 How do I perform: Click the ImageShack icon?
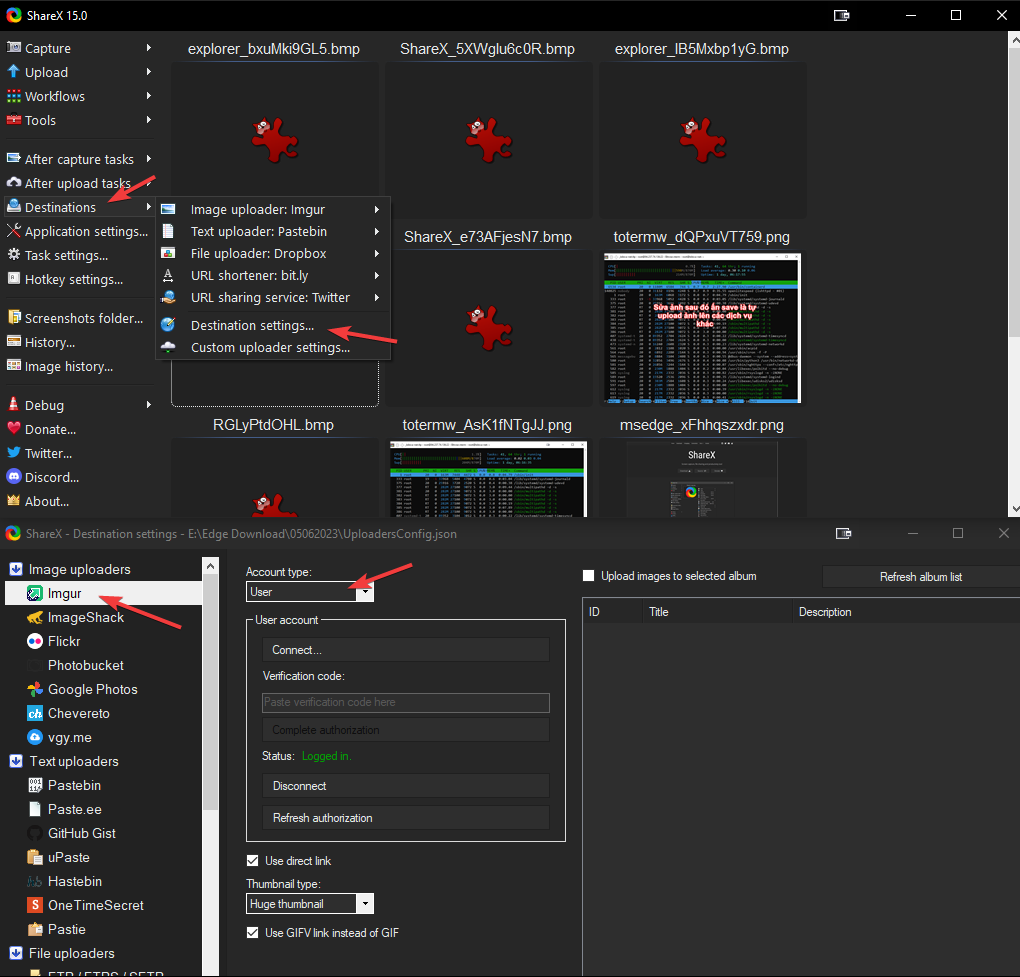pos(34,617)
